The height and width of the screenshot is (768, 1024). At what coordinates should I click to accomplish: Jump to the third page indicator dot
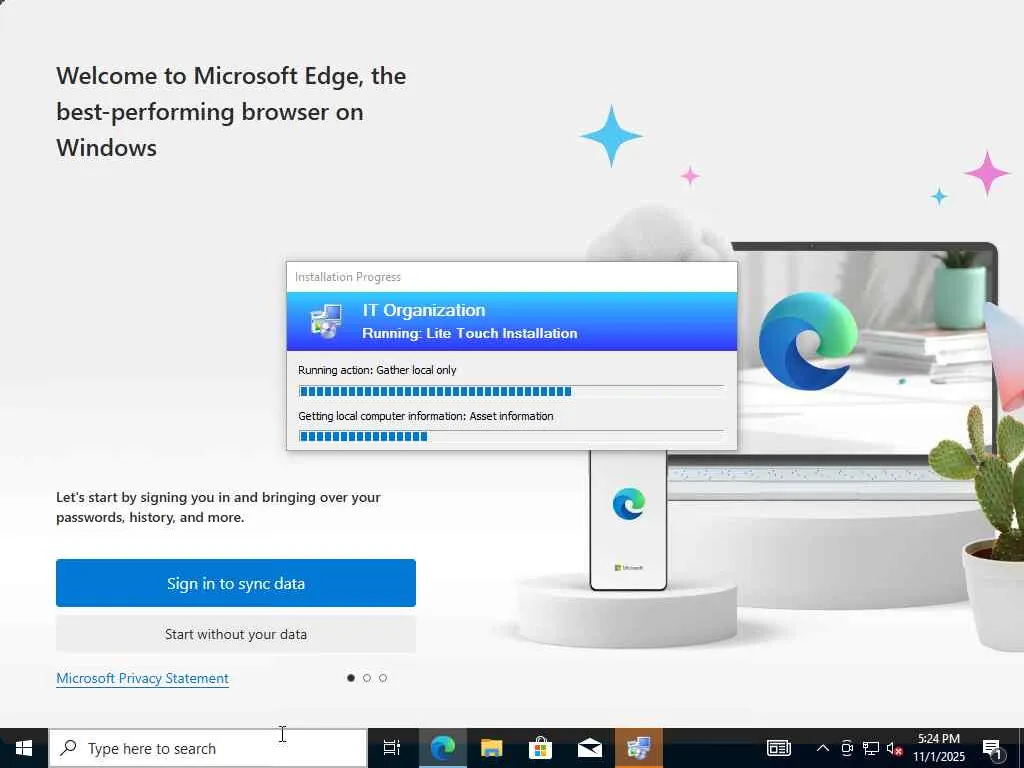383,678
